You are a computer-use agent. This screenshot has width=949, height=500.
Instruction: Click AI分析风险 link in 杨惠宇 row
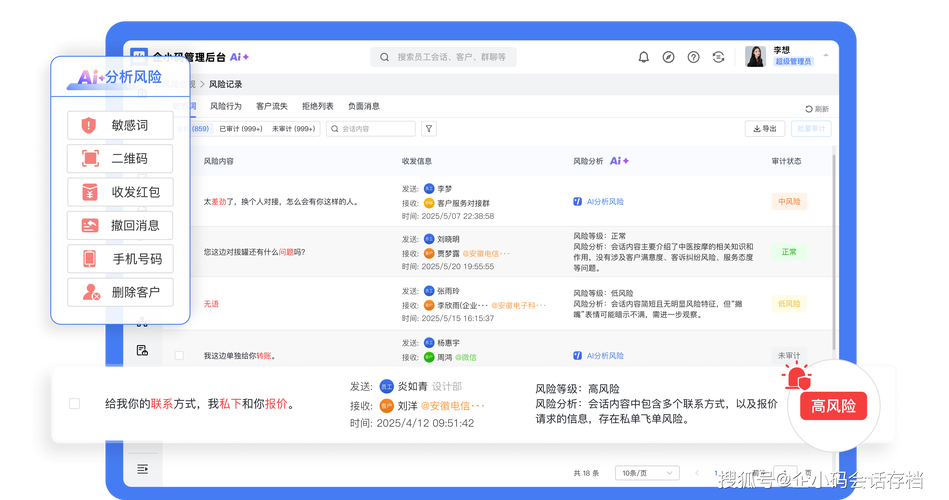click(599, 356)
